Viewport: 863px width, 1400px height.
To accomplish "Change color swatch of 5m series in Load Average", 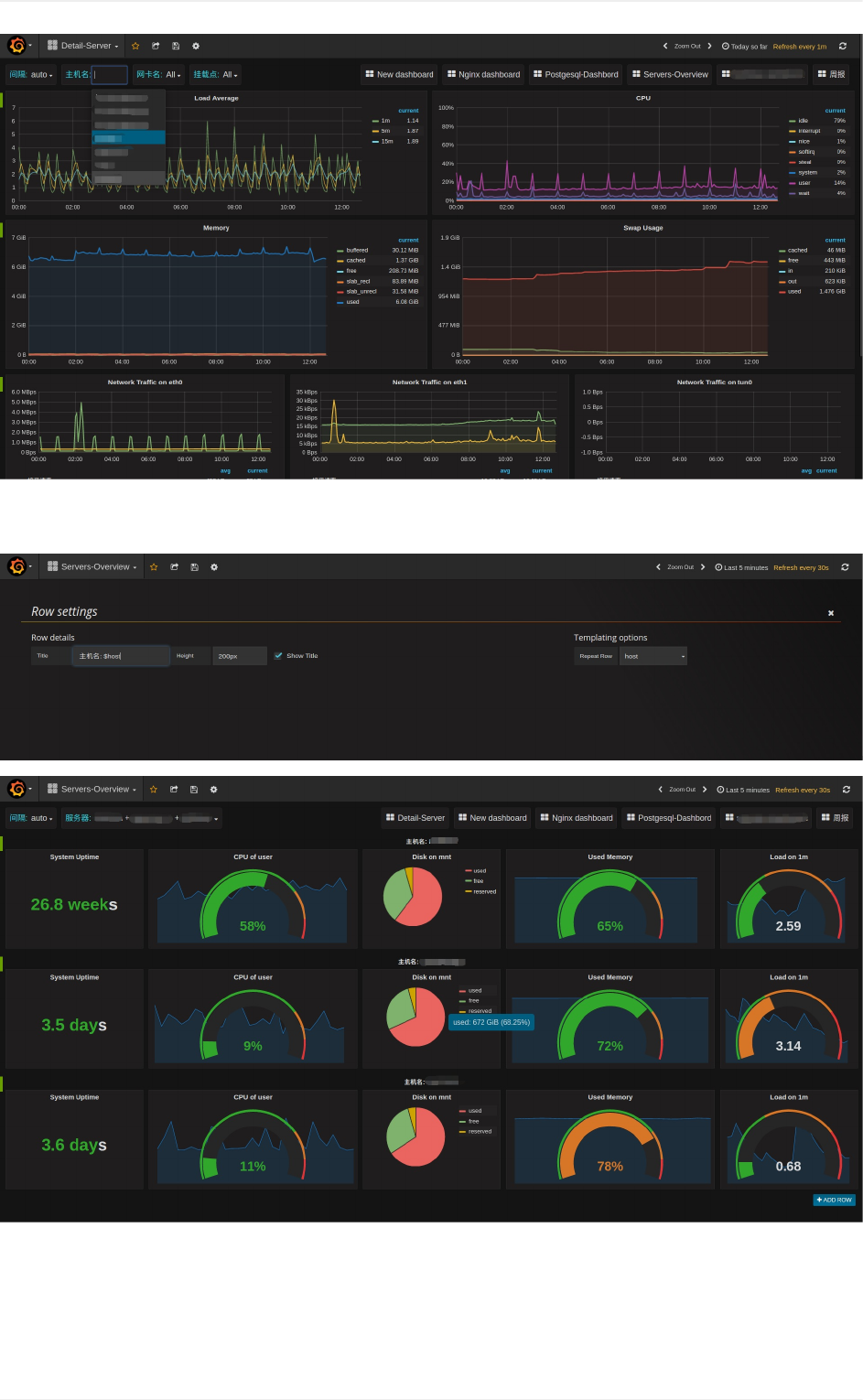I will (375, 131).
